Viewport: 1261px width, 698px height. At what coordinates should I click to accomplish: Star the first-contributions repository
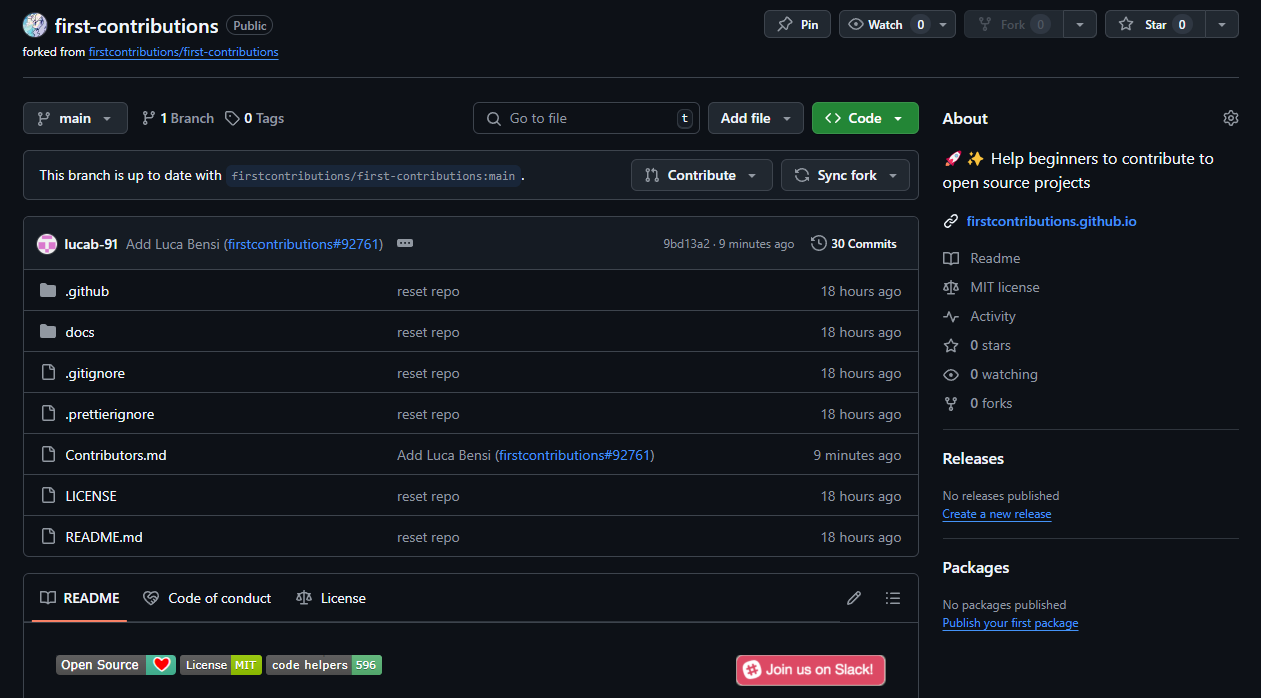(x=1155, y=24)
